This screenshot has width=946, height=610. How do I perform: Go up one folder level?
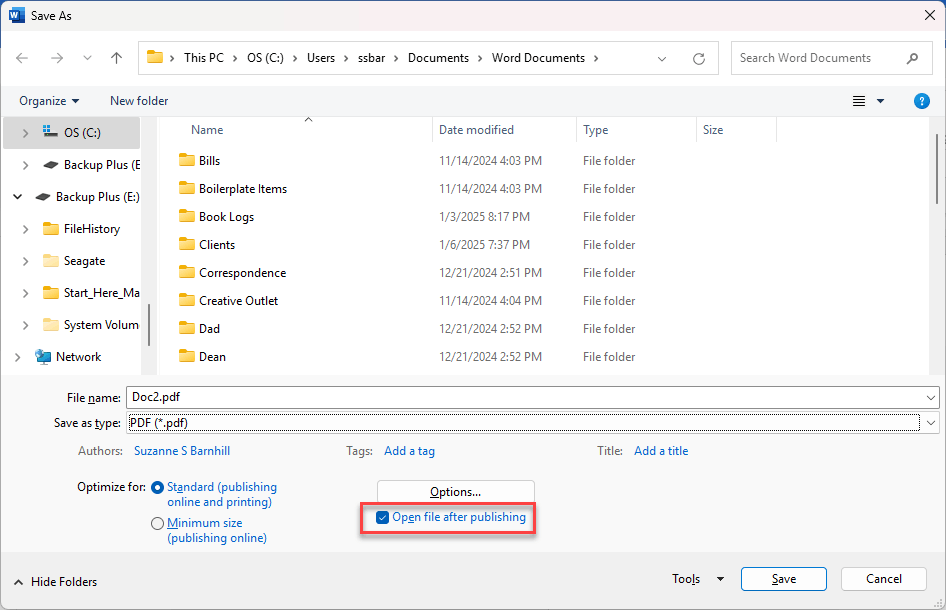click(116, 58)
